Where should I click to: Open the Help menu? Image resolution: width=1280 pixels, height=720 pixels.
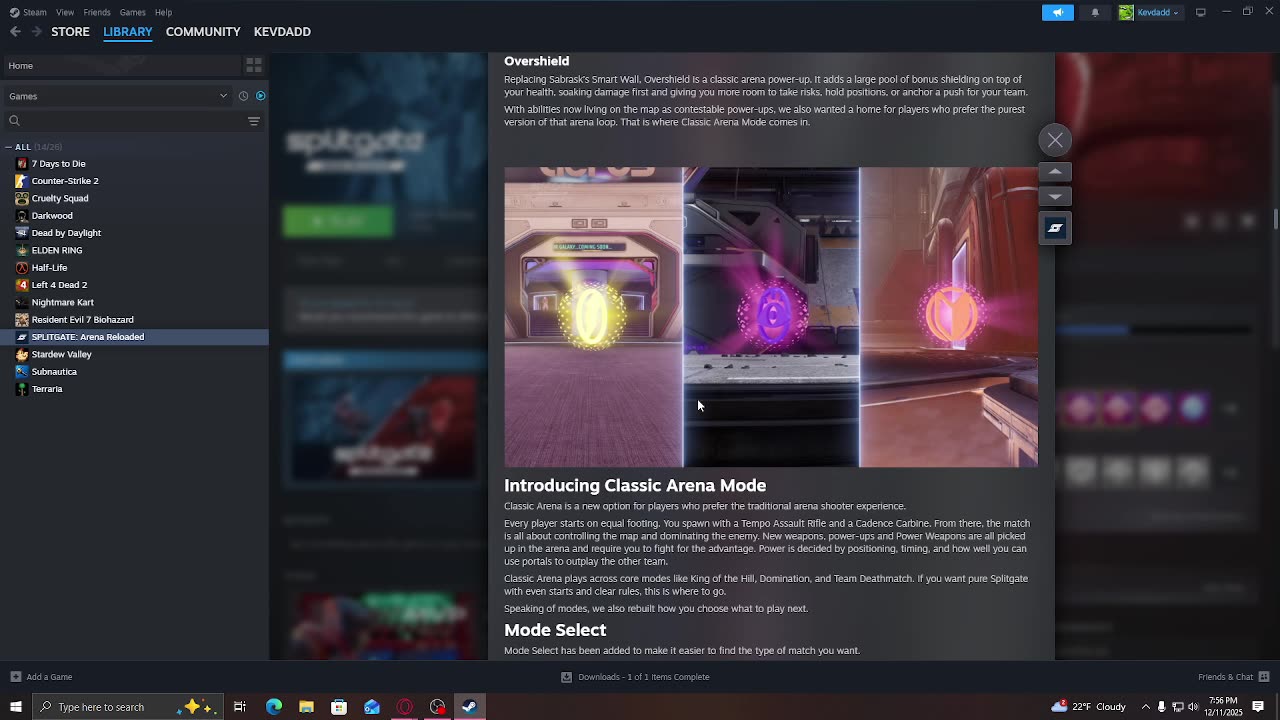click(x=163, y=12)
